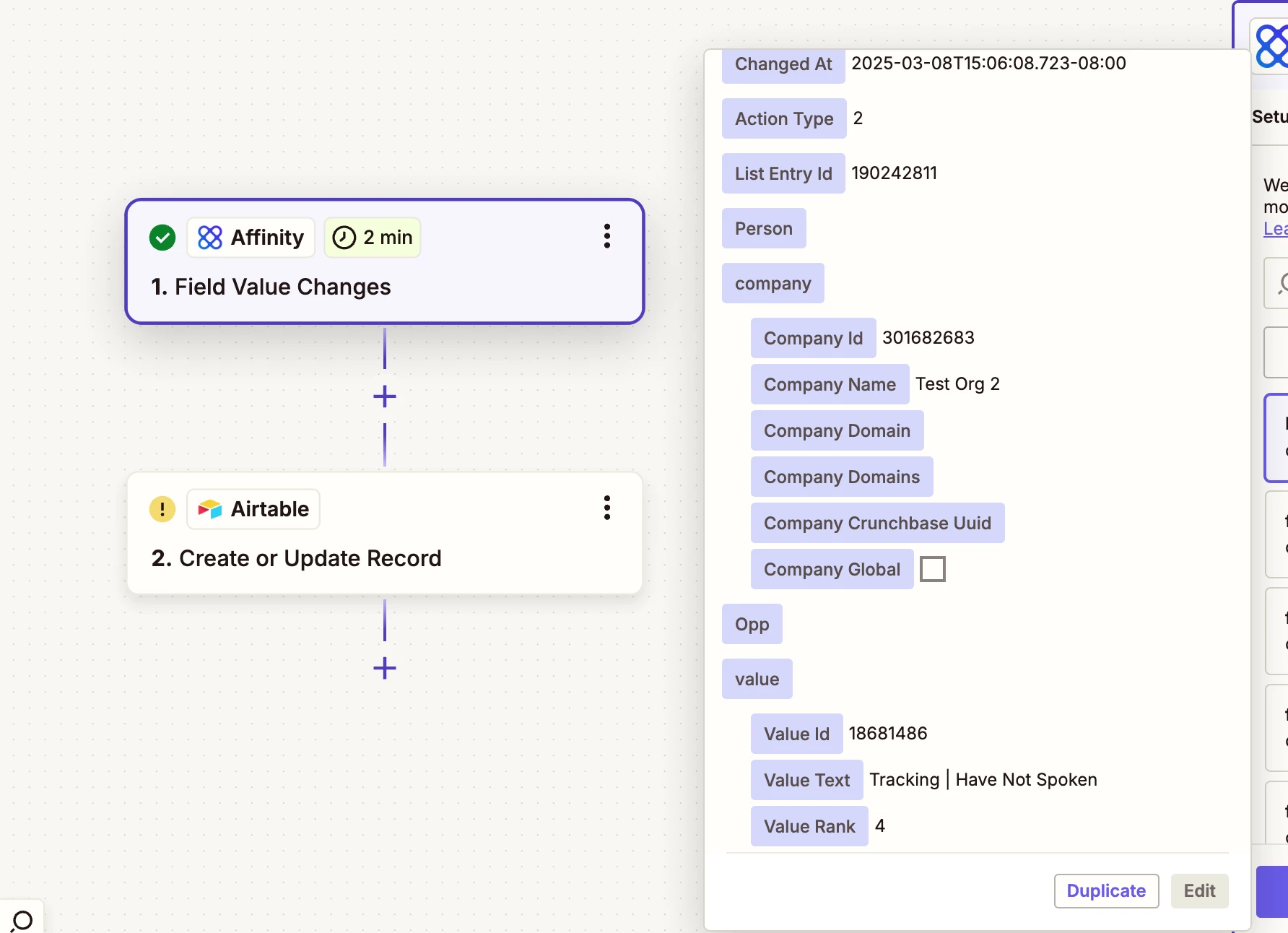Click the Value Rank value 4
This screenshot has height=933, width=1288.
click(880, 825)
